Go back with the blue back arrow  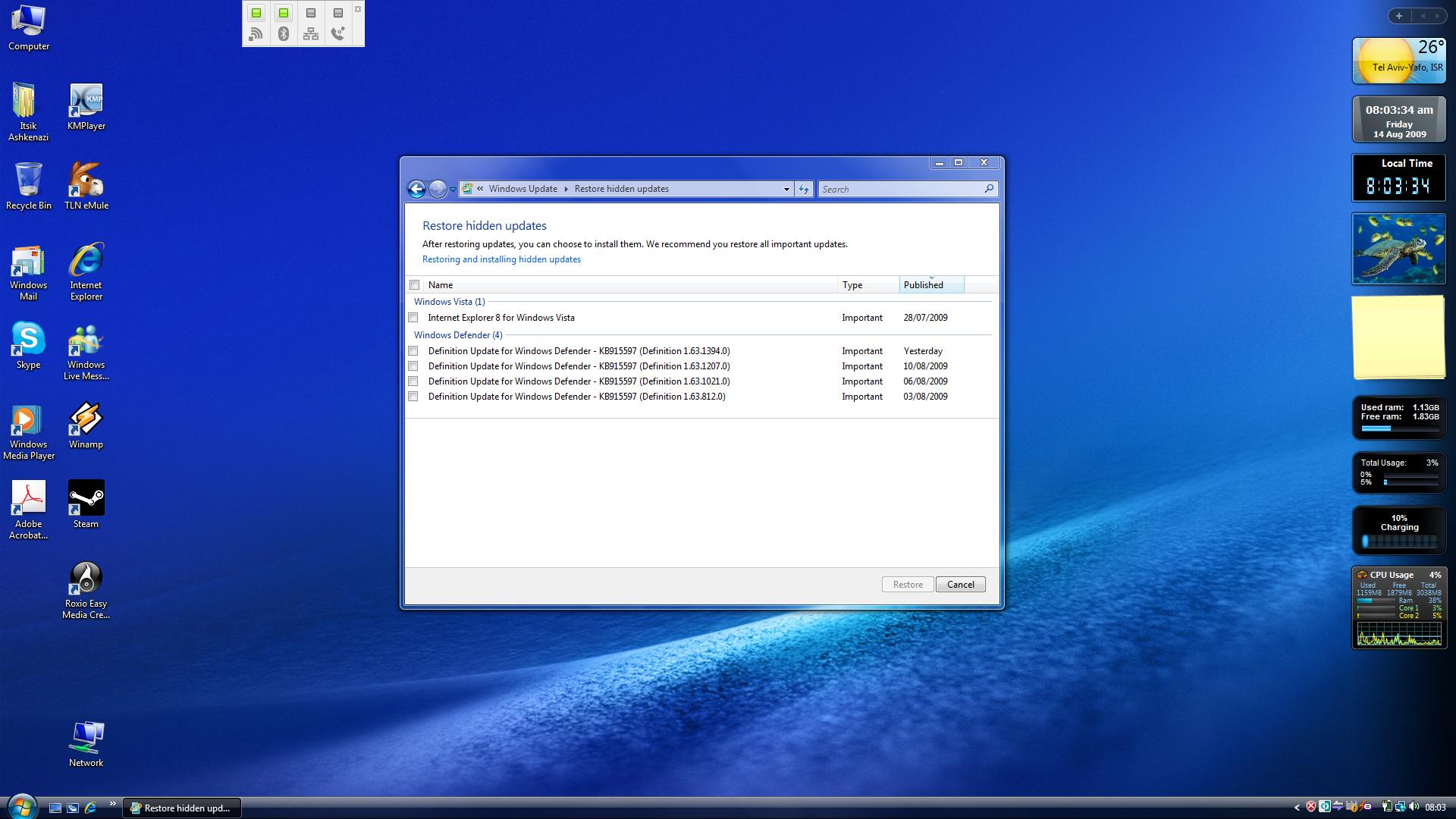[416, 189]
